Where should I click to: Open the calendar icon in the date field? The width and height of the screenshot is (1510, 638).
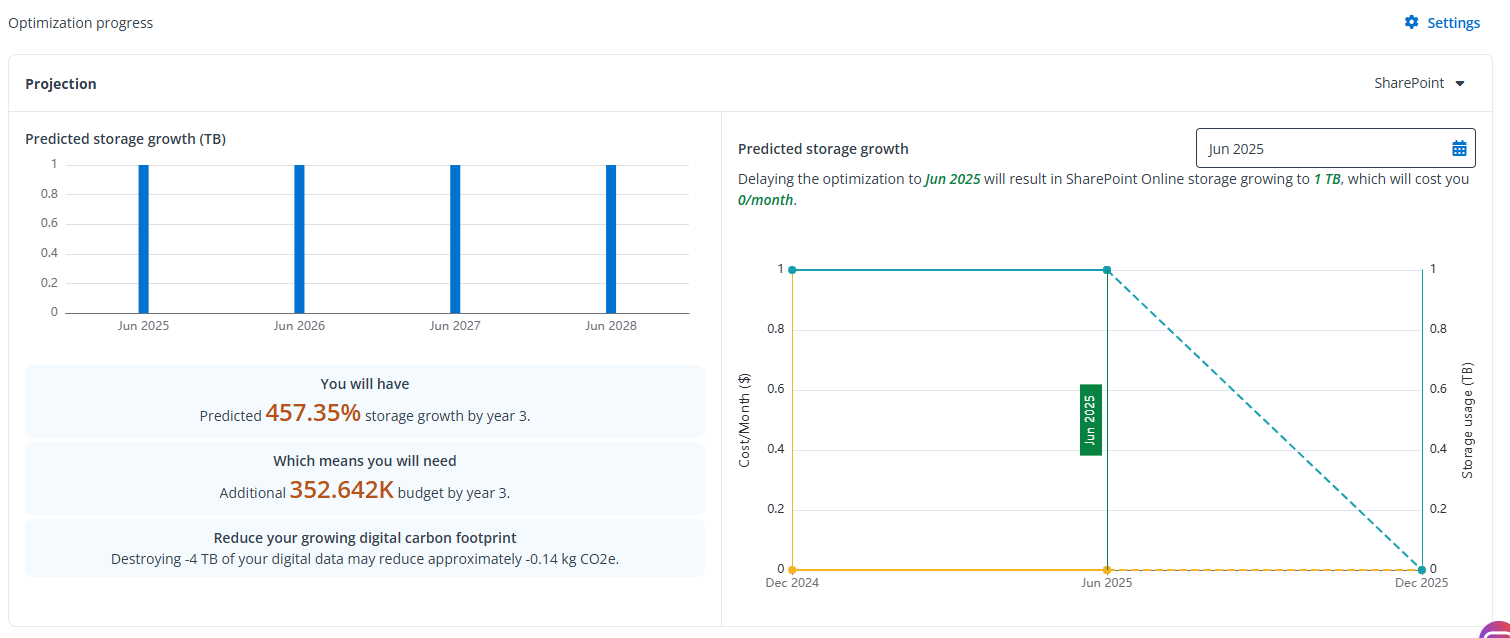(x=1459, y=147)
